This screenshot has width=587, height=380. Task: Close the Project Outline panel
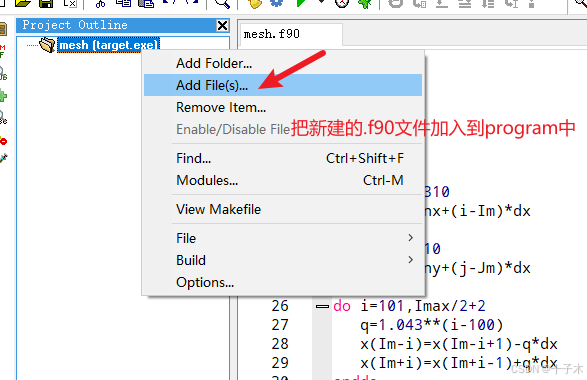[222, 25]
